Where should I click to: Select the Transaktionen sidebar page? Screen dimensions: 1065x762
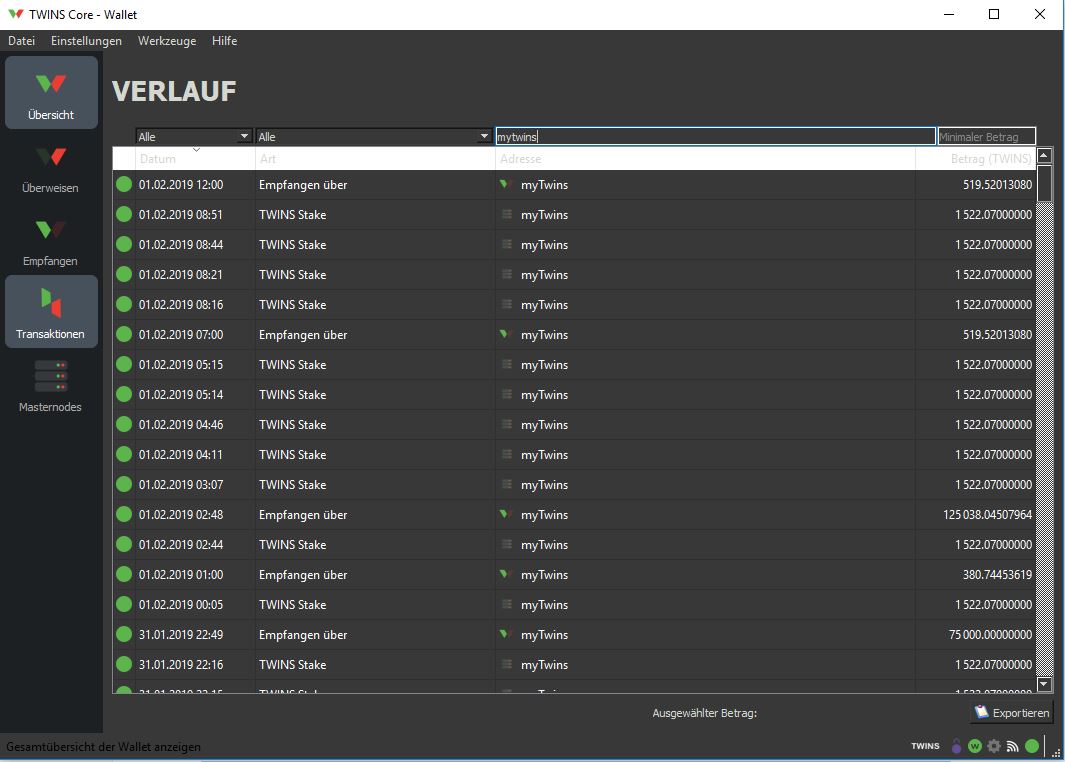coord(51,311)
